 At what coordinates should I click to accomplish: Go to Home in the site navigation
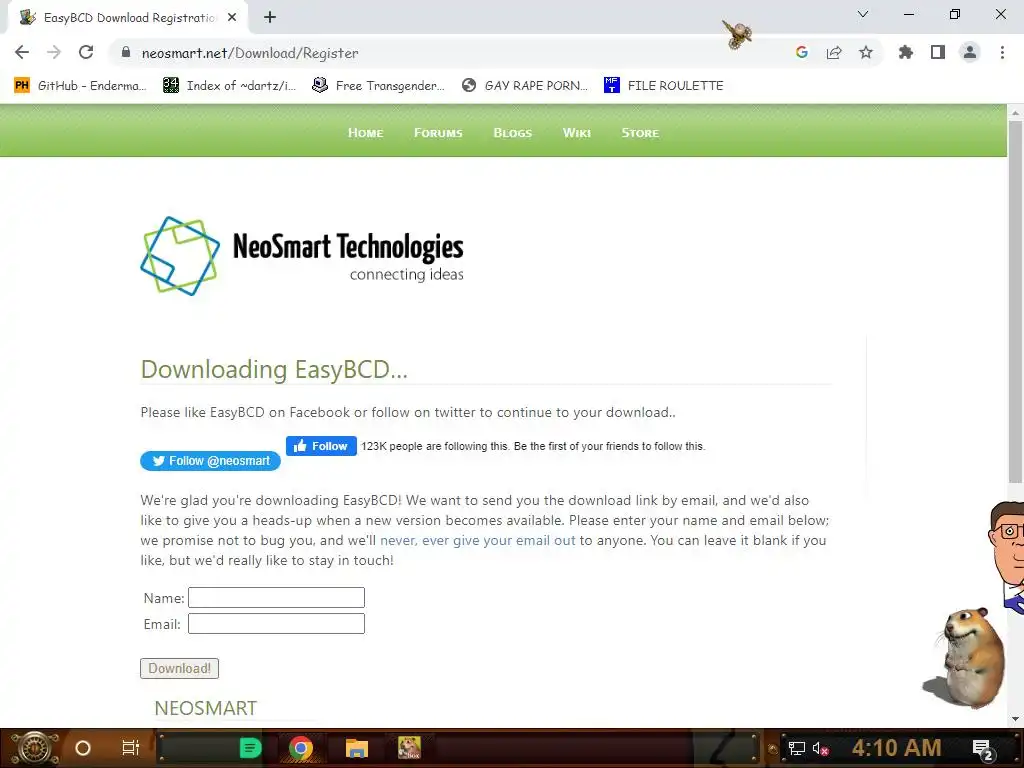click(x=365, y=133)
